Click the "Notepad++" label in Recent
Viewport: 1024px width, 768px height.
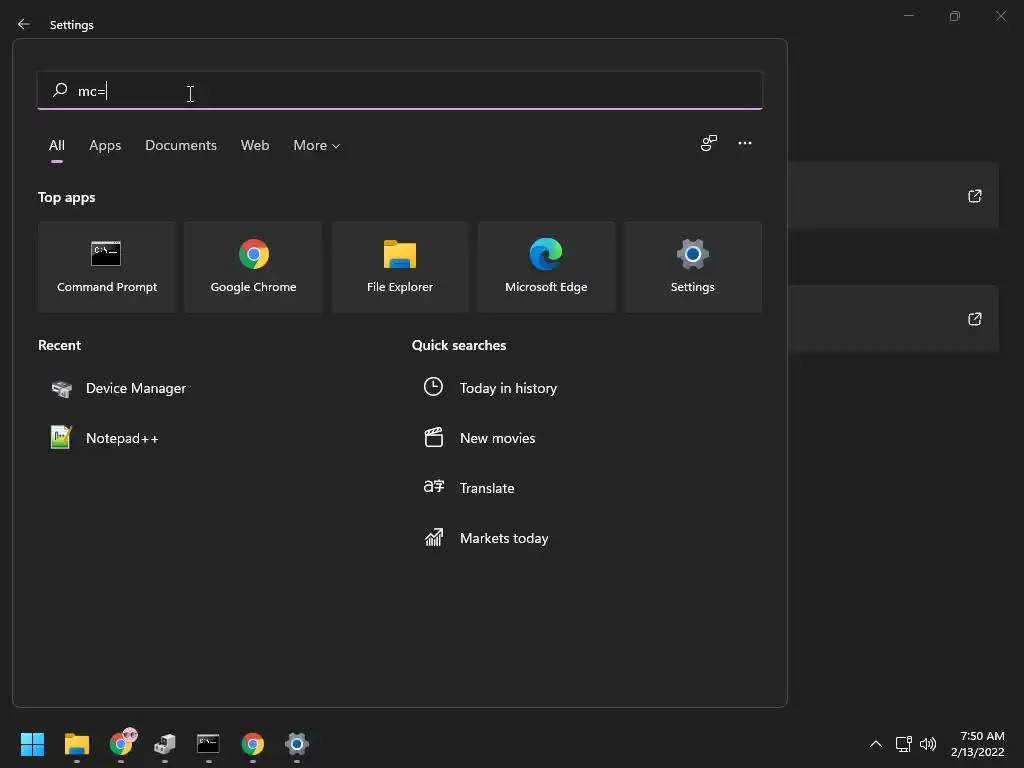pyautogui.click(x=122, y=438)
